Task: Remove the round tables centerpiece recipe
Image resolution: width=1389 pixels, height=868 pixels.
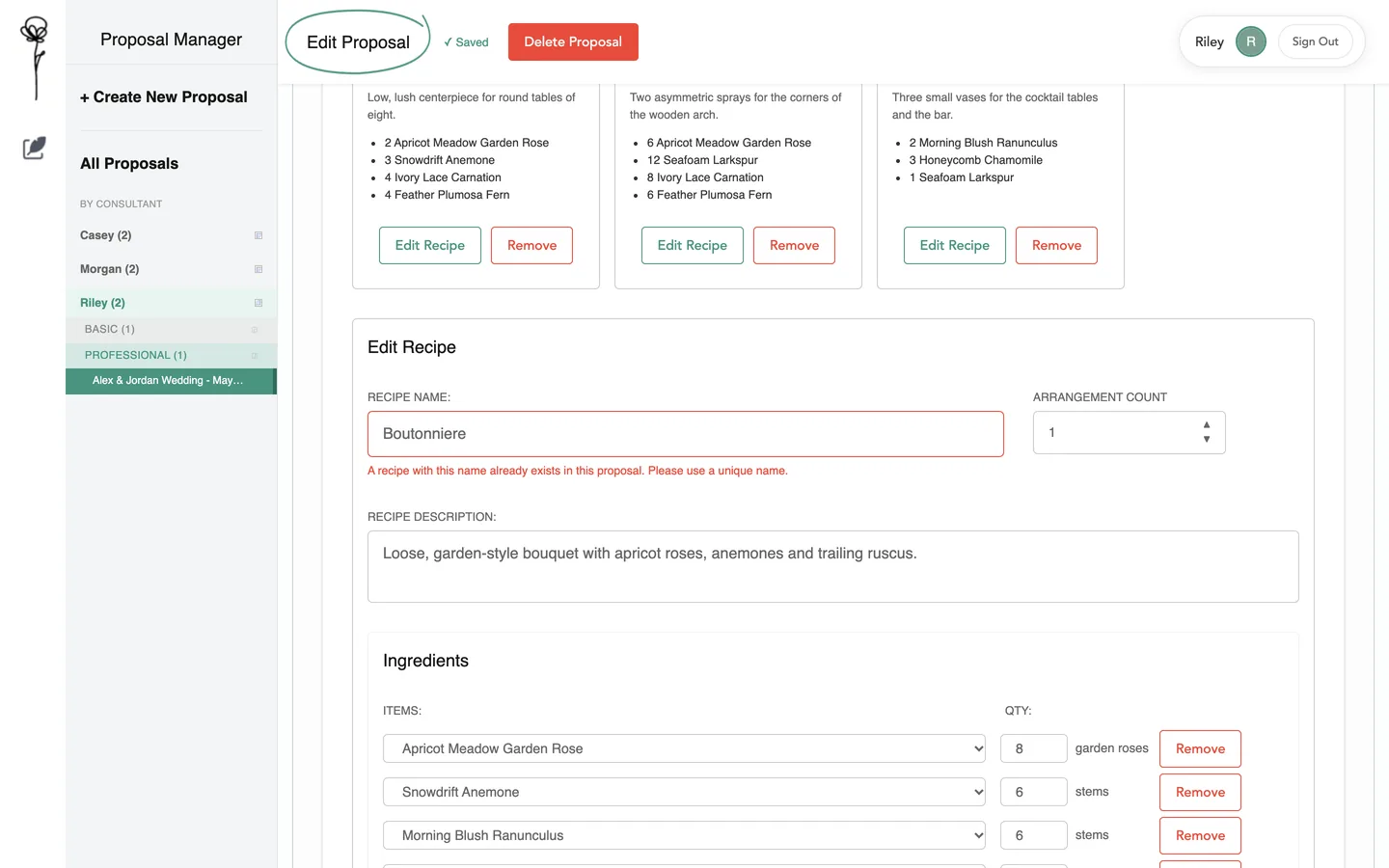Action: tap(531, 245)
